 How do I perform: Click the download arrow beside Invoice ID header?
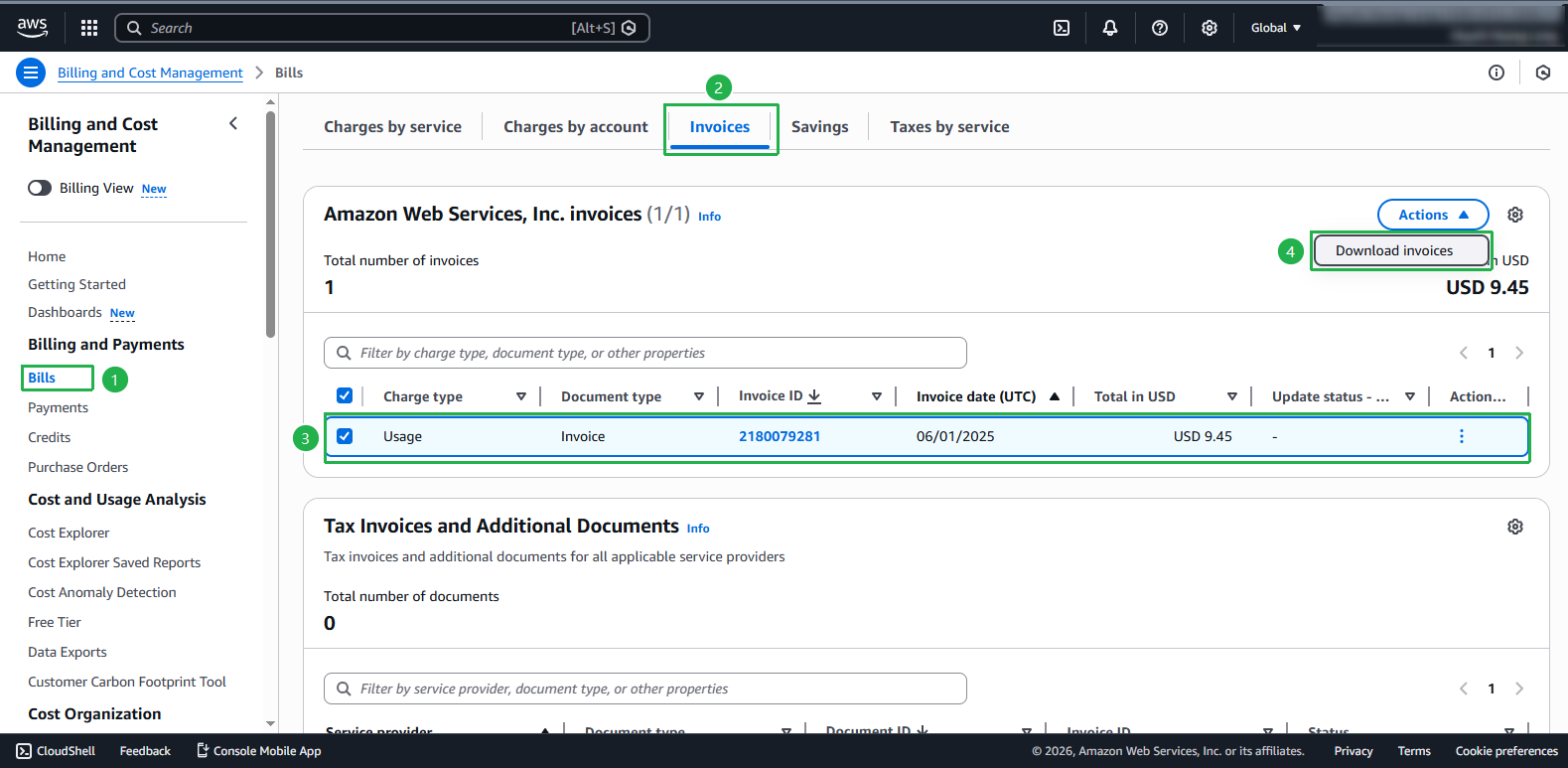point(814,396)
